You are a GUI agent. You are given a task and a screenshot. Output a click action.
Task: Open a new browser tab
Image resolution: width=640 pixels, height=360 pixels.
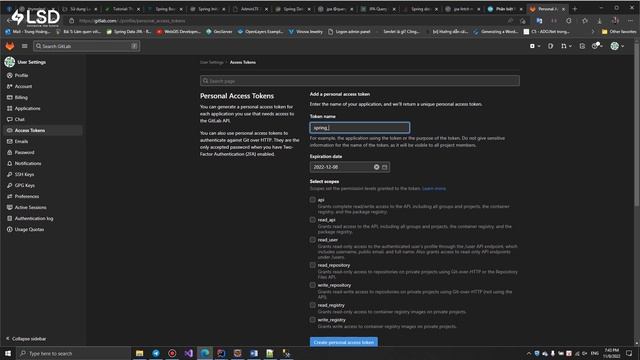click(575, 9)
